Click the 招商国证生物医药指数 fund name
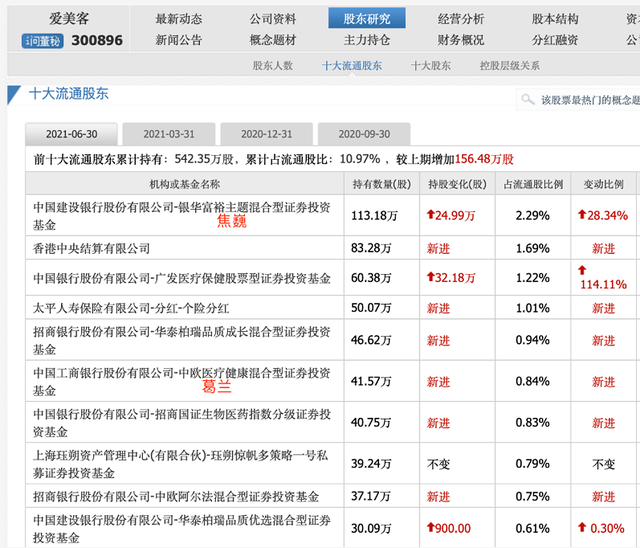This screenshot has height=548, width=640. pyautogui.click(x=182, y=423)
